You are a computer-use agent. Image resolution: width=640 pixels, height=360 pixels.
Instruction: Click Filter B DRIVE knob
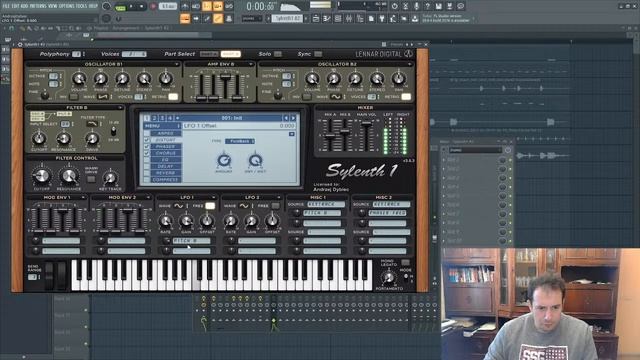92,139
